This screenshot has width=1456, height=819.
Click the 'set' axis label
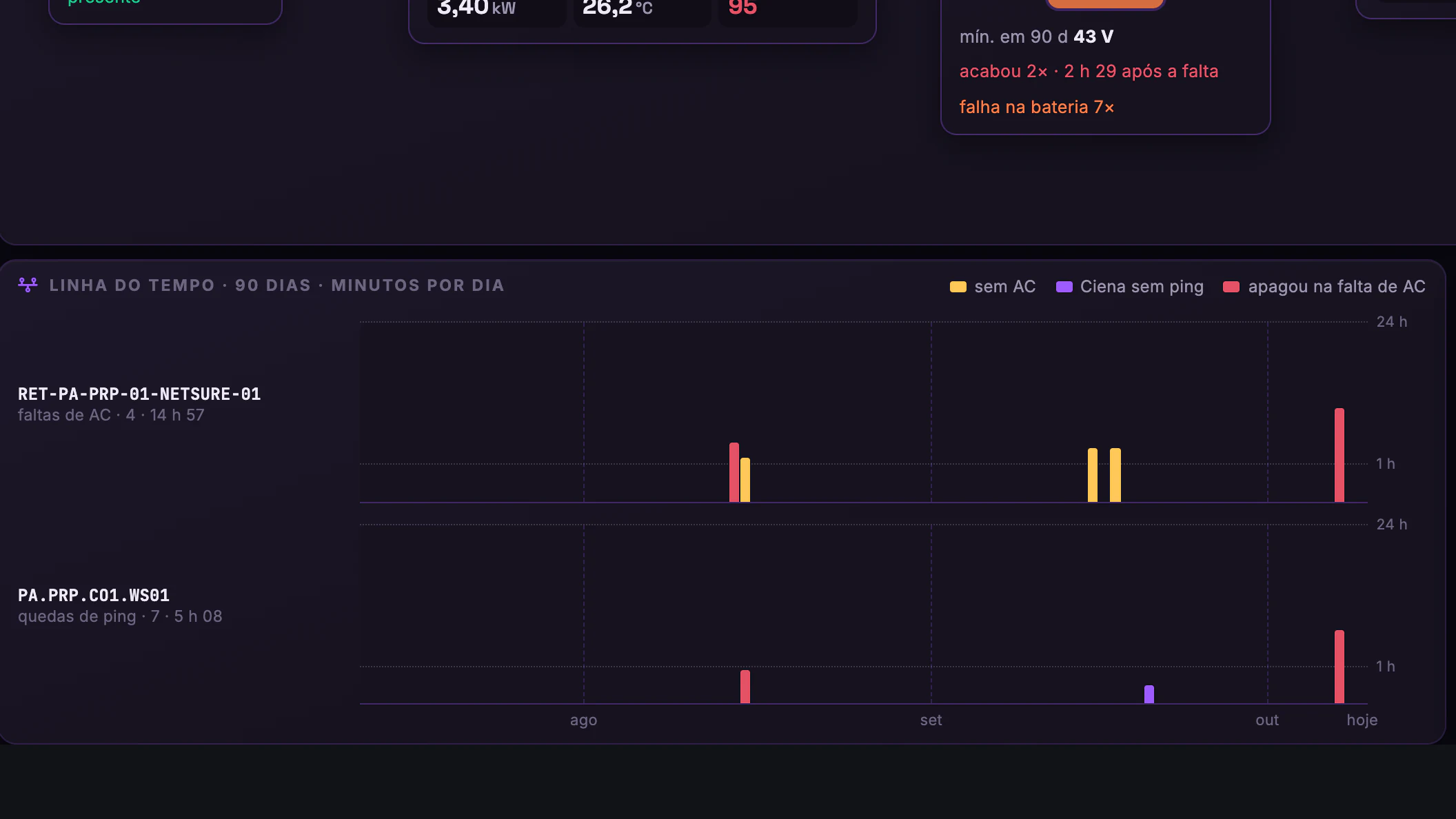point(931,720)
